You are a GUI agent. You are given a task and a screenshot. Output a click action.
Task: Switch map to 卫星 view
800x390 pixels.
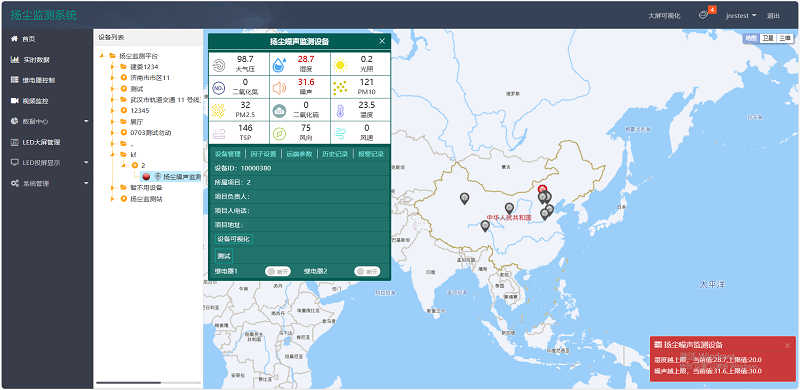click(x=767, y=38)
